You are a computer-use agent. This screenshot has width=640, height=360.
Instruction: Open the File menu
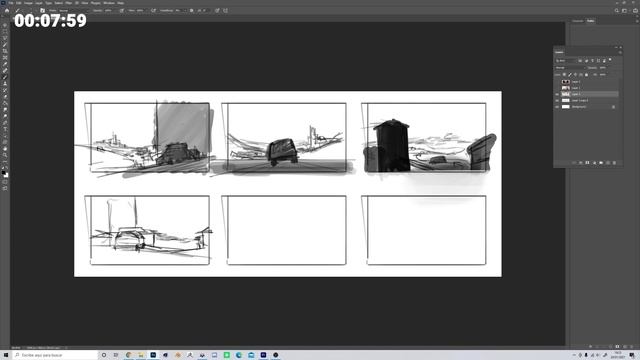tap(11, 3)
